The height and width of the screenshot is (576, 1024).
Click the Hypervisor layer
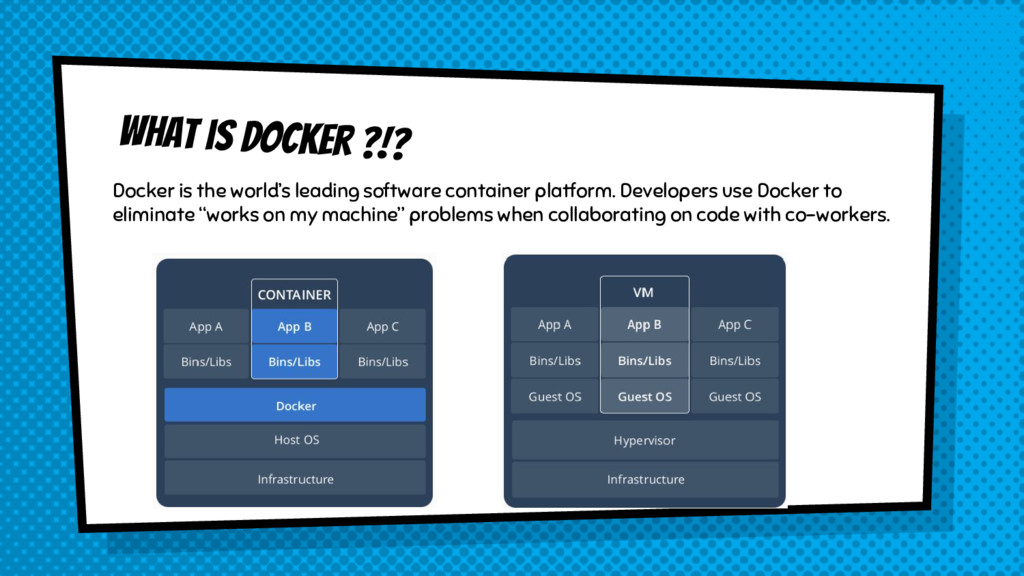pos(645,440)
